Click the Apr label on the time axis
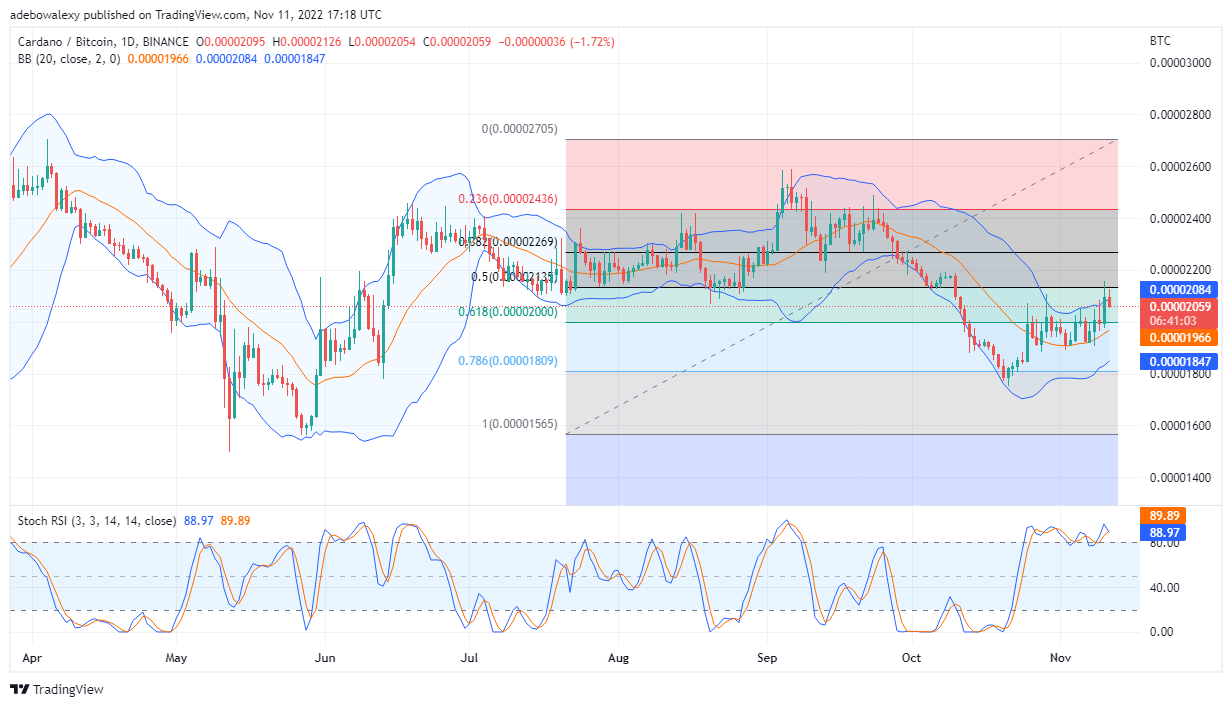This screenshot has height=707, width=1232. [x=30, y=658]
